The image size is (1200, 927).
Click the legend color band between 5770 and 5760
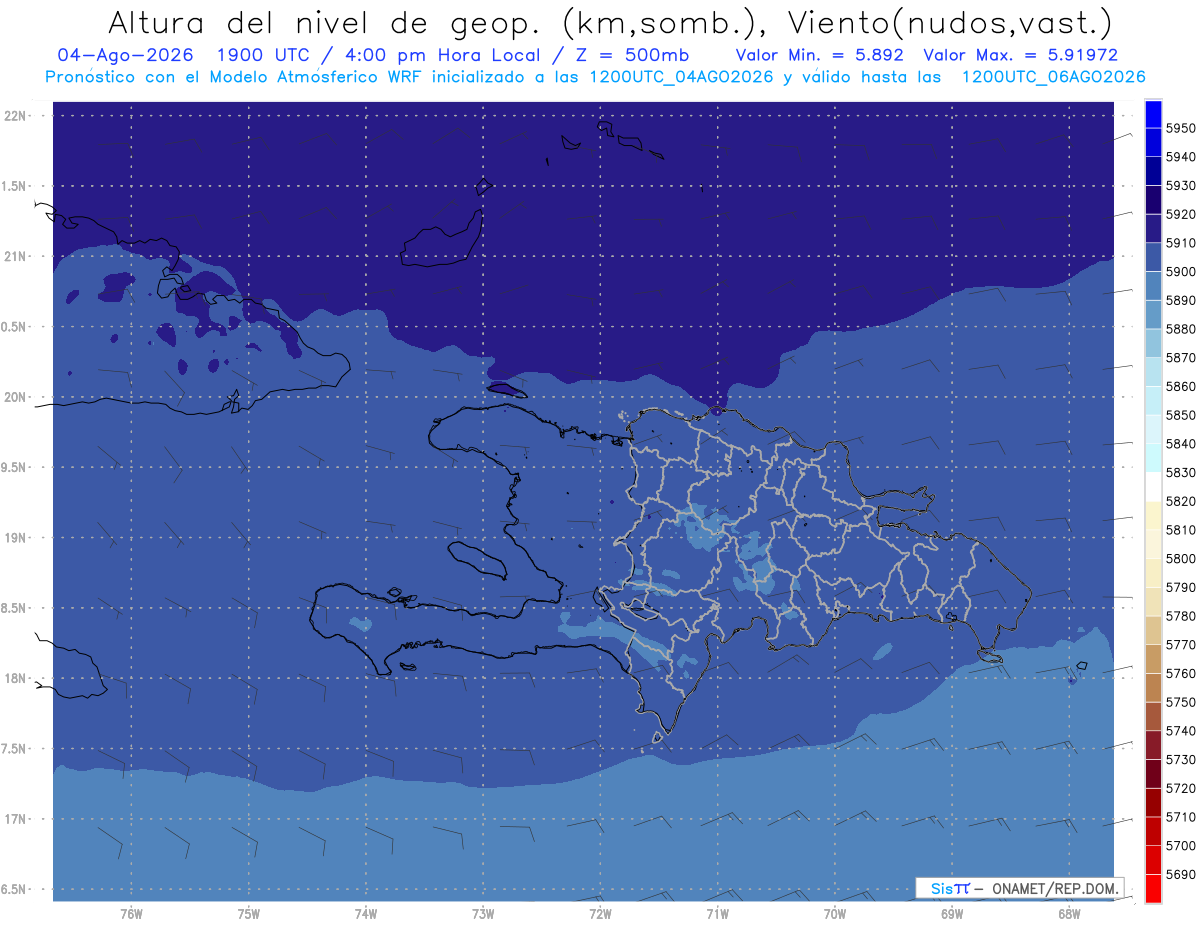1153,659
